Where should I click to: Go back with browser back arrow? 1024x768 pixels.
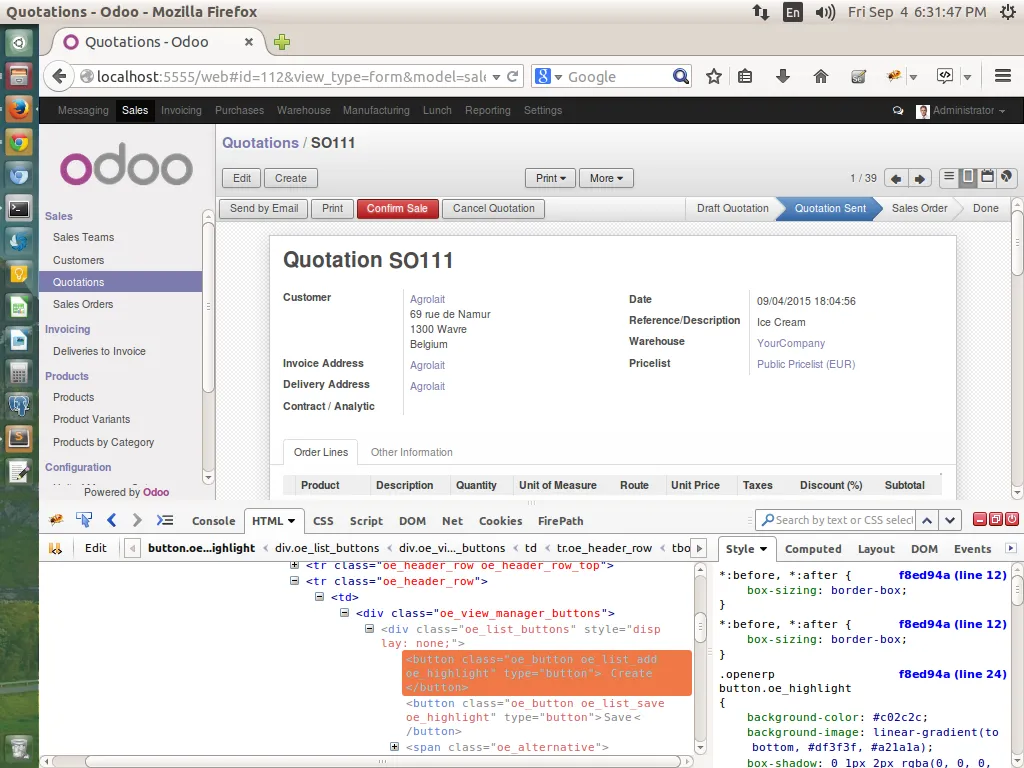point(59,76)
